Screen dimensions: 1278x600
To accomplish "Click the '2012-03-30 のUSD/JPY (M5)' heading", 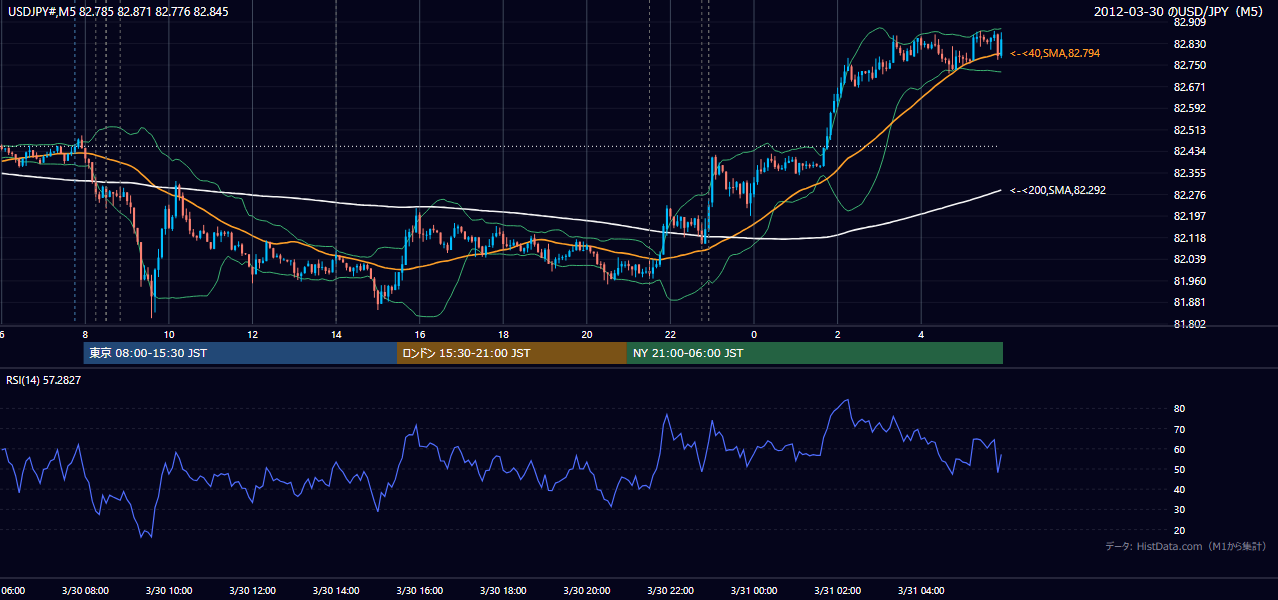I will point(1180,12).
